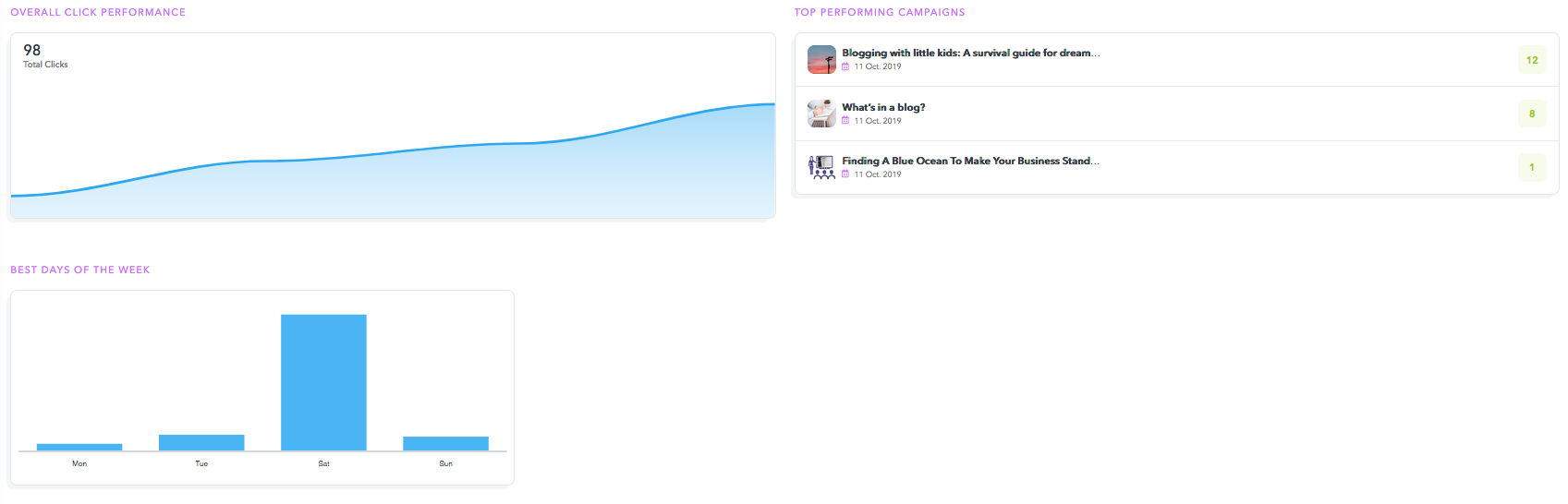Open the 'What's in a blog?' campaign
Image resolution: width=1568 pixels, height=504 pixels.
[x=883, y=107]
